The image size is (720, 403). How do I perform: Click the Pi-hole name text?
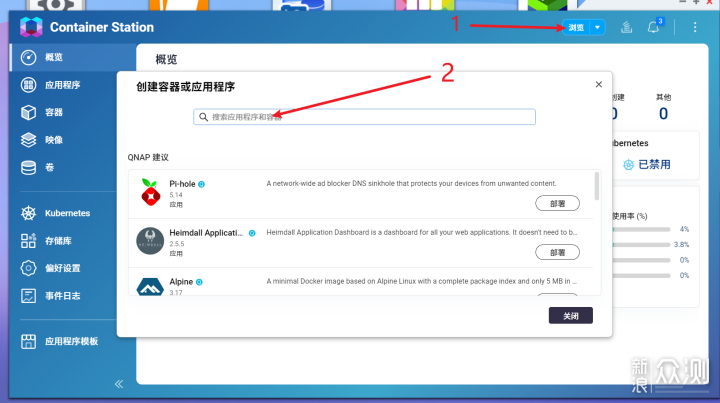tap(182, 184)
